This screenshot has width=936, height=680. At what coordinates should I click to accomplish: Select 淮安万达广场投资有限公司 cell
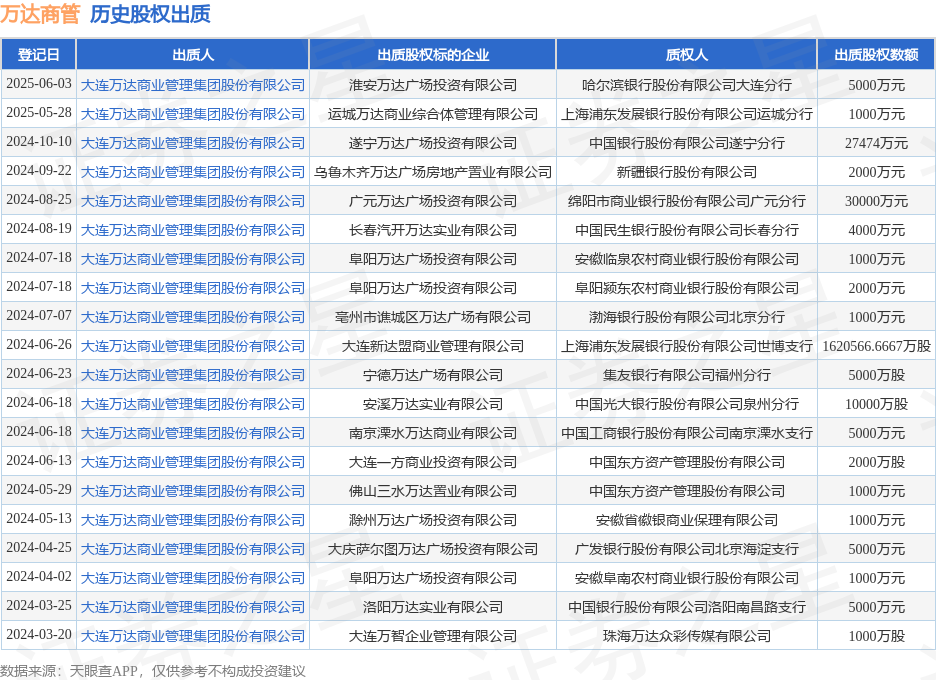coord(433,85)
